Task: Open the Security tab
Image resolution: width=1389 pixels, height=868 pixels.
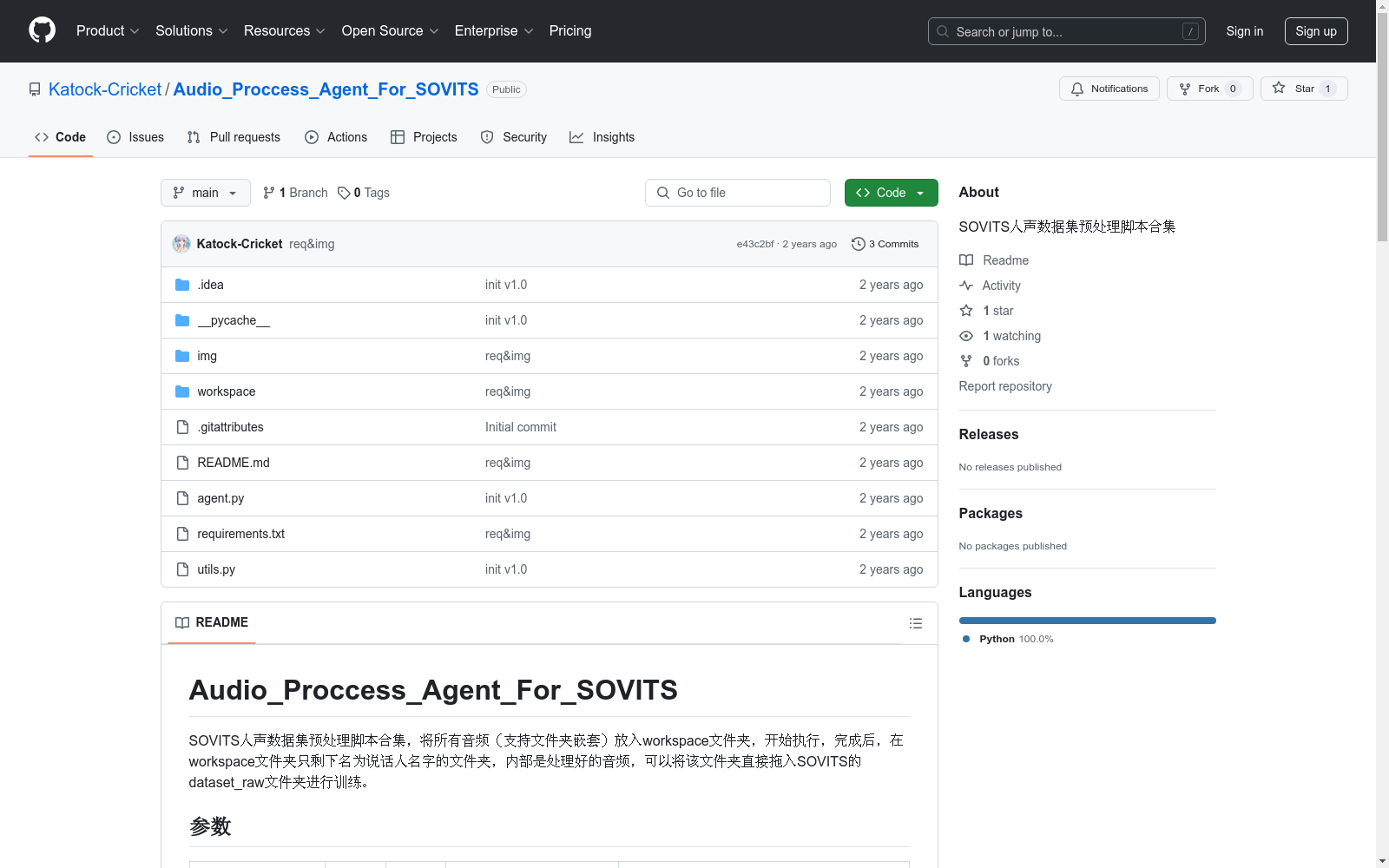Action: (514, 137)
